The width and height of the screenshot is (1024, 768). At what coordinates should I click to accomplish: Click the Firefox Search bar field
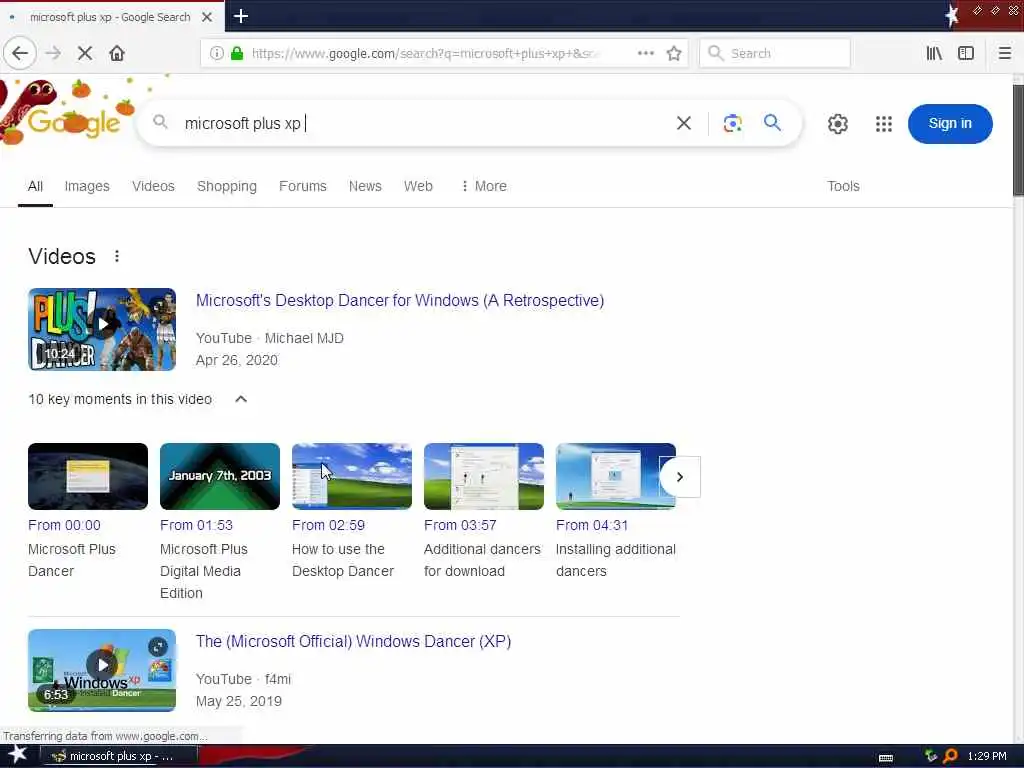tap(775, 53)
